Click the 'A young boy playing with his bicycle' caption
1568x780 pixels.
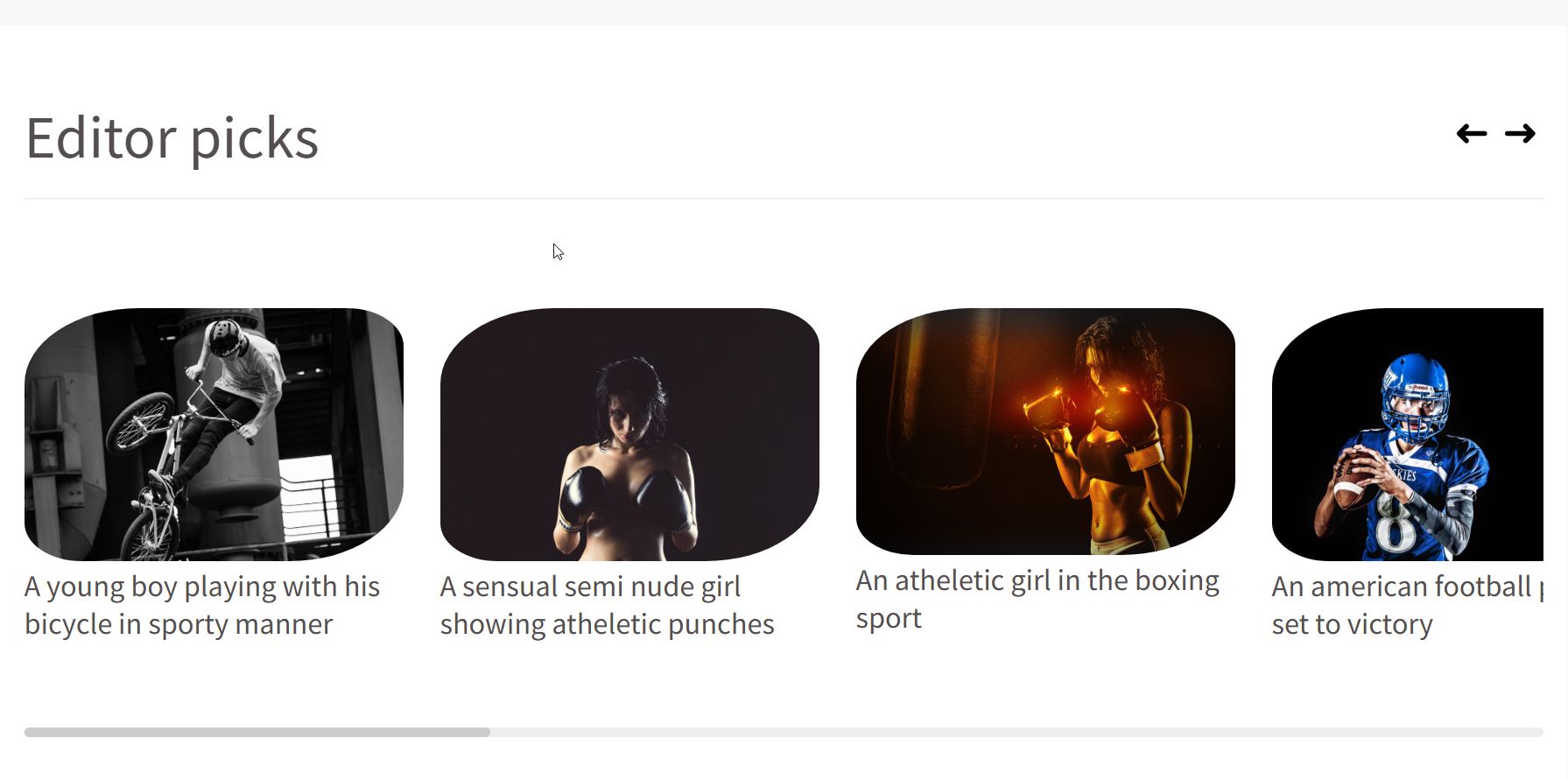(202, 605)
